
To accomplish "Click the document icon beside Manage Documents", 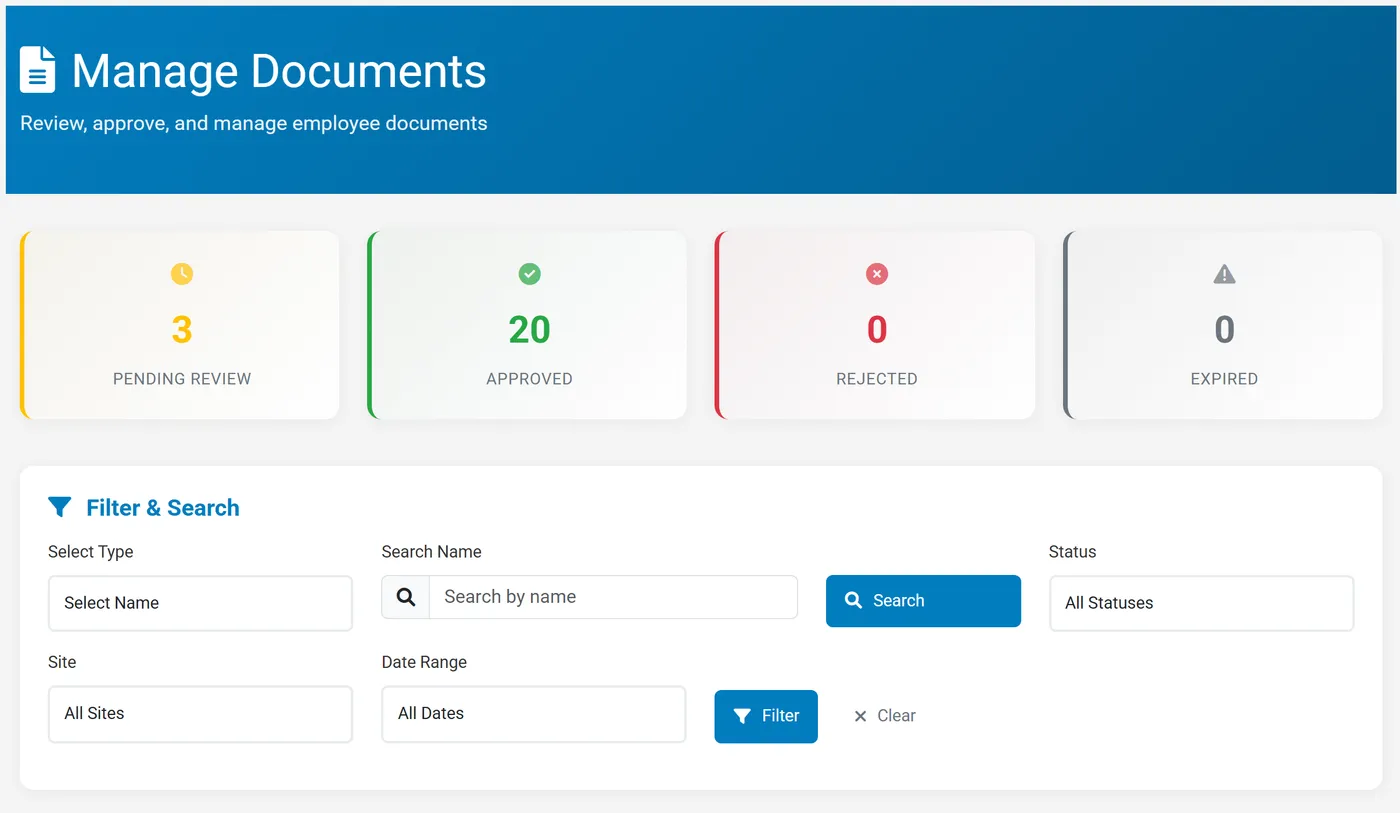I will (x=38, y=70).
